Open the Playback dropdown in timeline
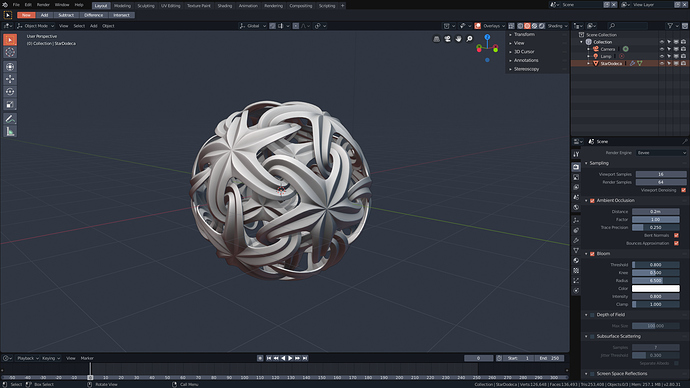 click(x=28, y=358)
